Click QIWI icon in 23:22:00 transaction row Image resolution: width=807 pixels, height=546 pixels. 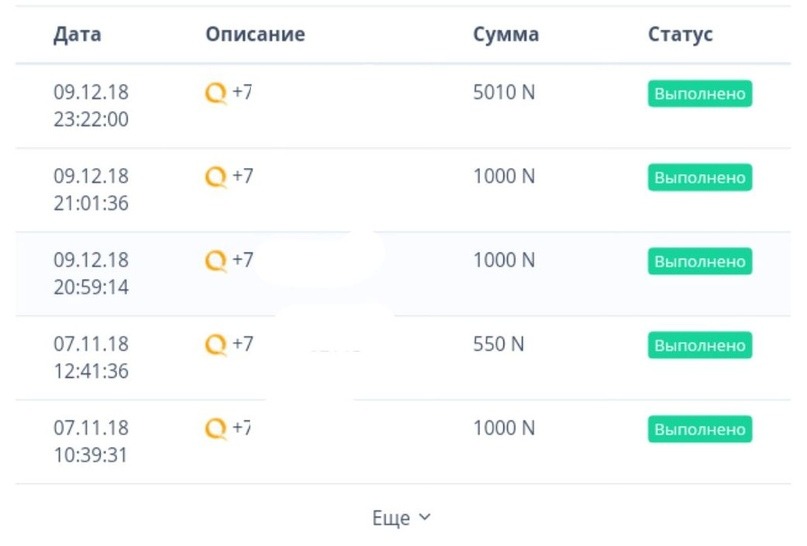click(216, 94)
